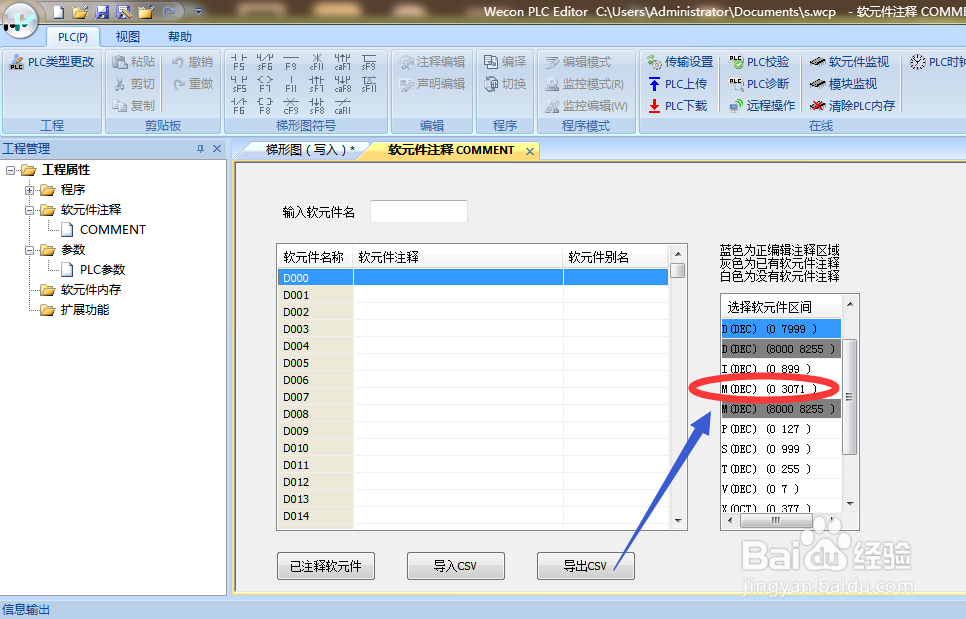
Task: Pin the 工程管理 panel
Action: click(x=200, y=148)
